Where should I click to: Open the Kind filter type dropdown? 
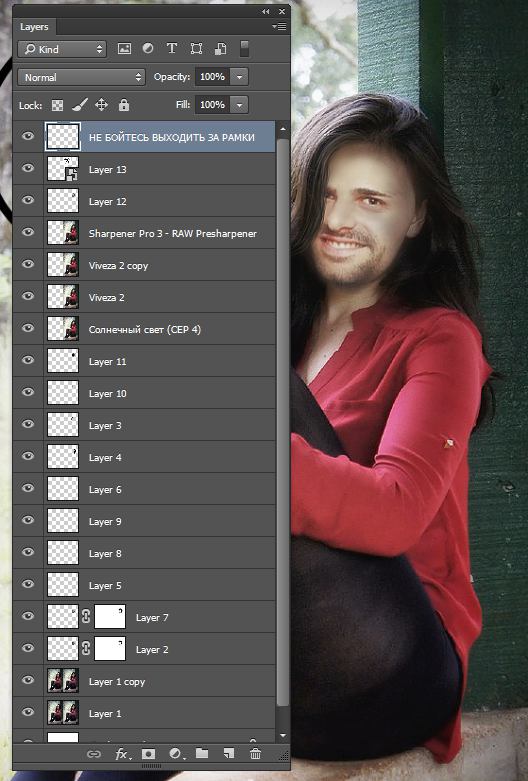(x=62, y=49)
